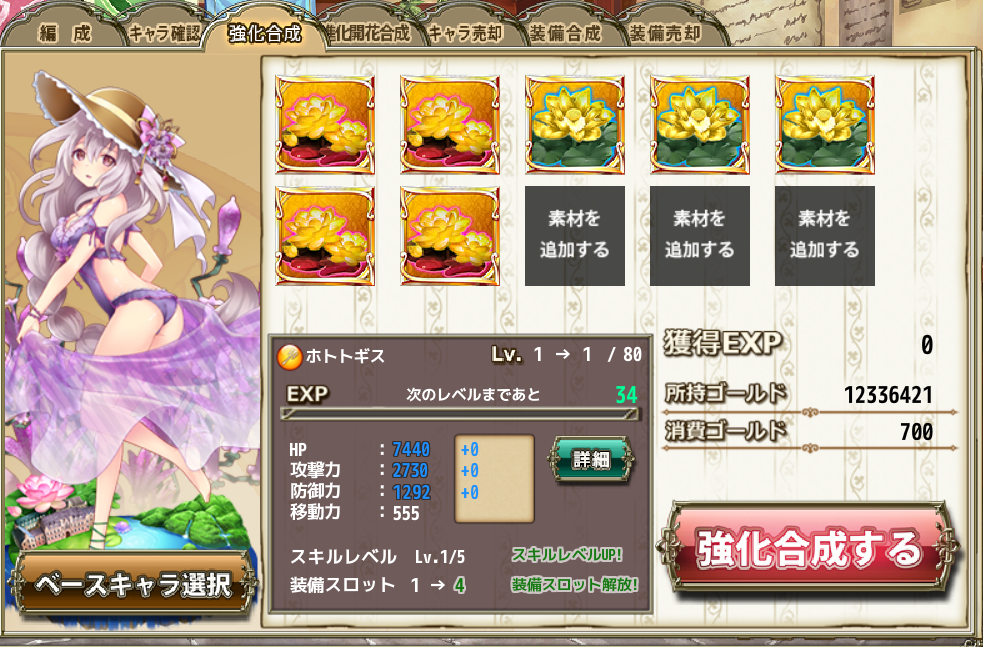Go to the キャラ売却 tab
Viewport: 983px width, 647px height.
click(x=466, y=33)
